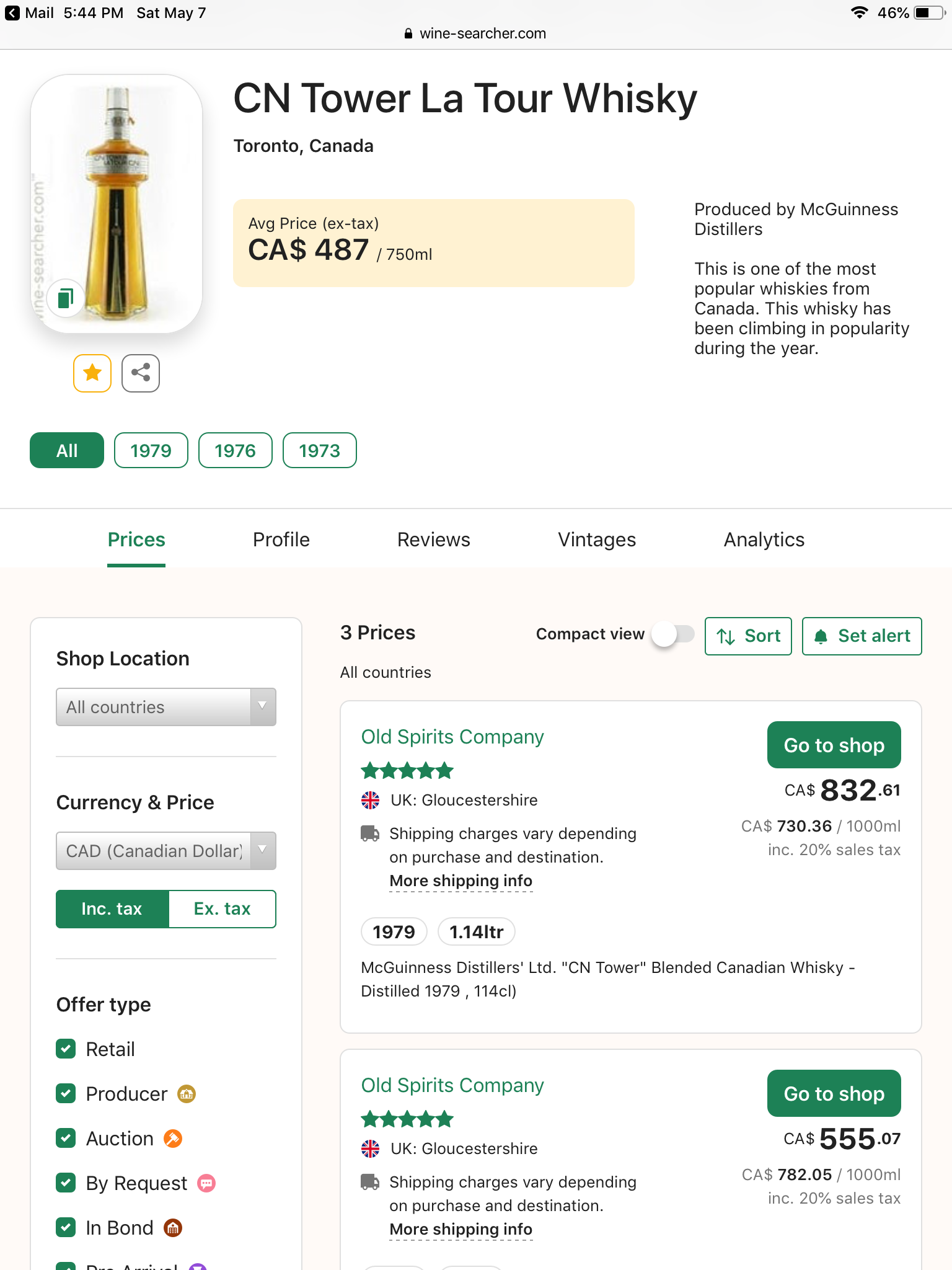Screen dimensions: 952x1270
Task: Uncheck the Auction checkbox
Action: [66, 1139]
